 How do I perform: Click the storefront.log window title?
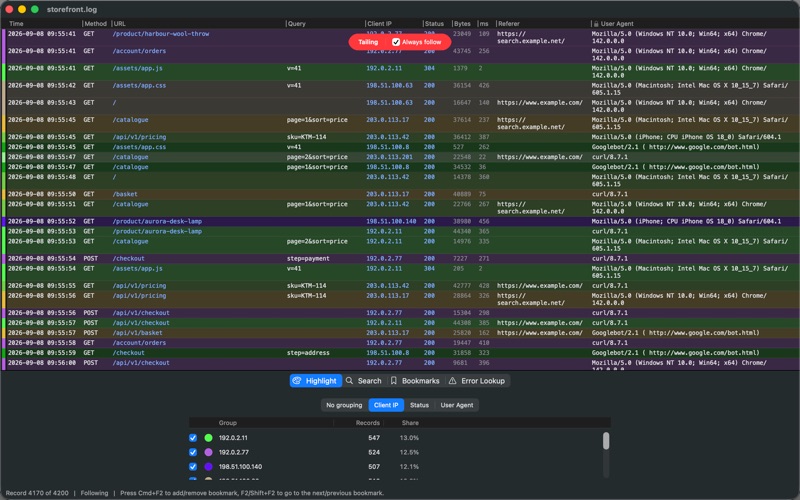(71, 9)
